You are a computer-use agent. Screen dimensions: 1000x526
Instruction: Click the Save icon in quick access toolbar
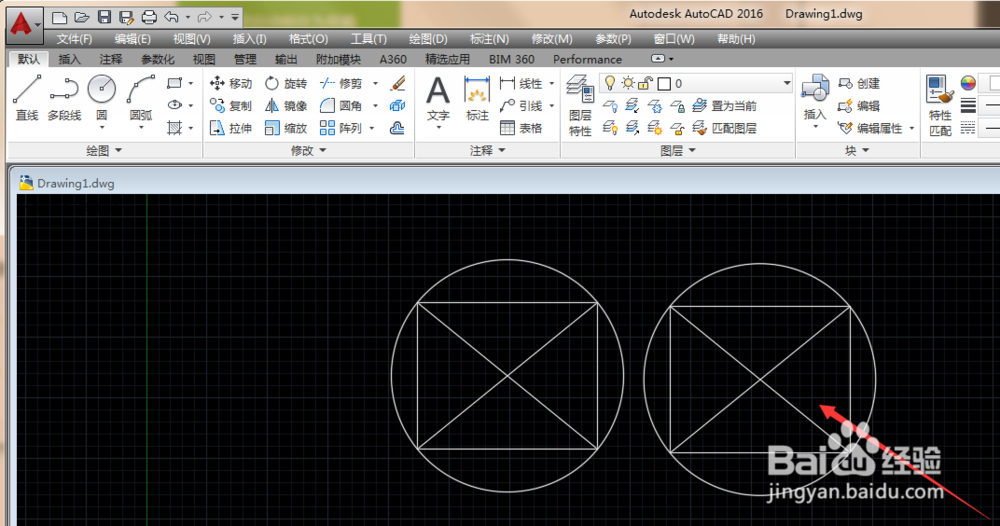click(105, 17)
